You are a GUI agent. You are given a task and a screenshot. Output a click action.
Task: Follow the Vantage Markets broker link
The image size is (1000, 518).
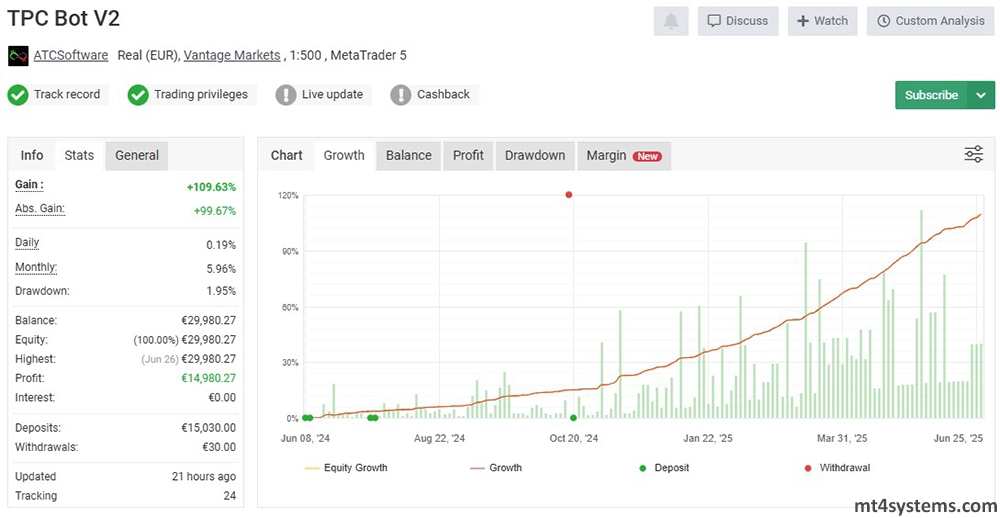pyautogui.click(x=232, y=56)
